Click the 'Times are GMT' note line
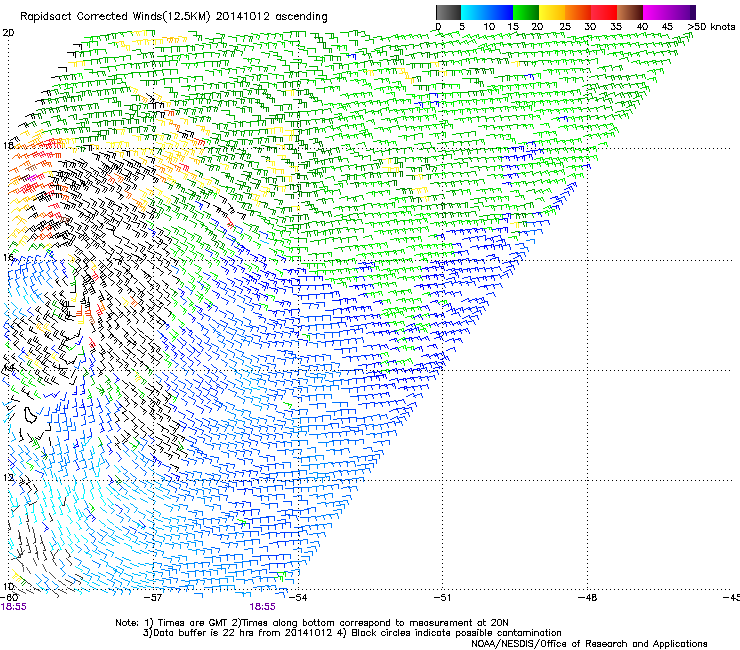Image resolution: width=740 pixels, height=650 pixels. tap(312, 623)
